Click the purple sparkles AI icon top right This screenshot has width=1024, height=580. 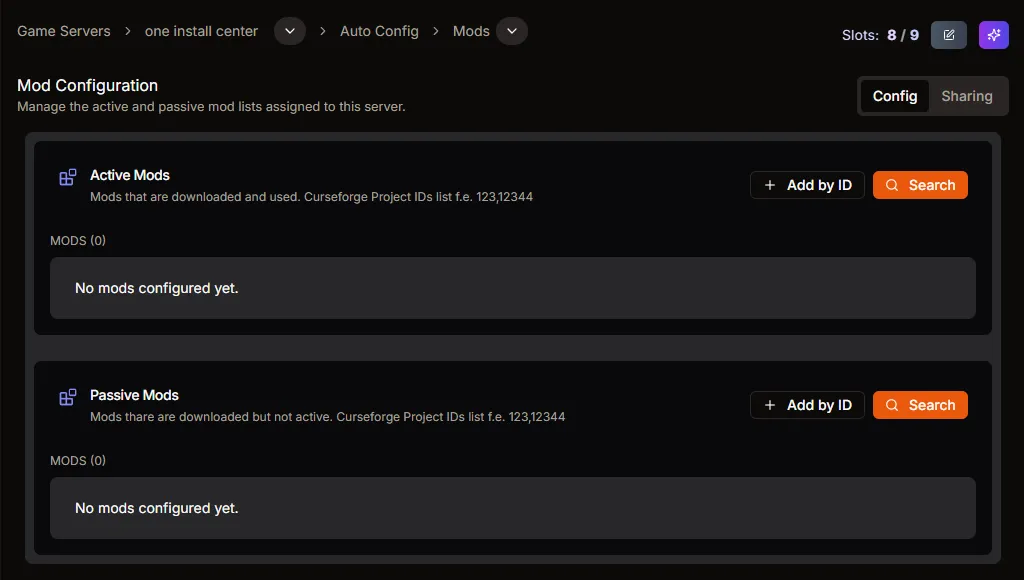pyautogui.click(x=993, y=34)
